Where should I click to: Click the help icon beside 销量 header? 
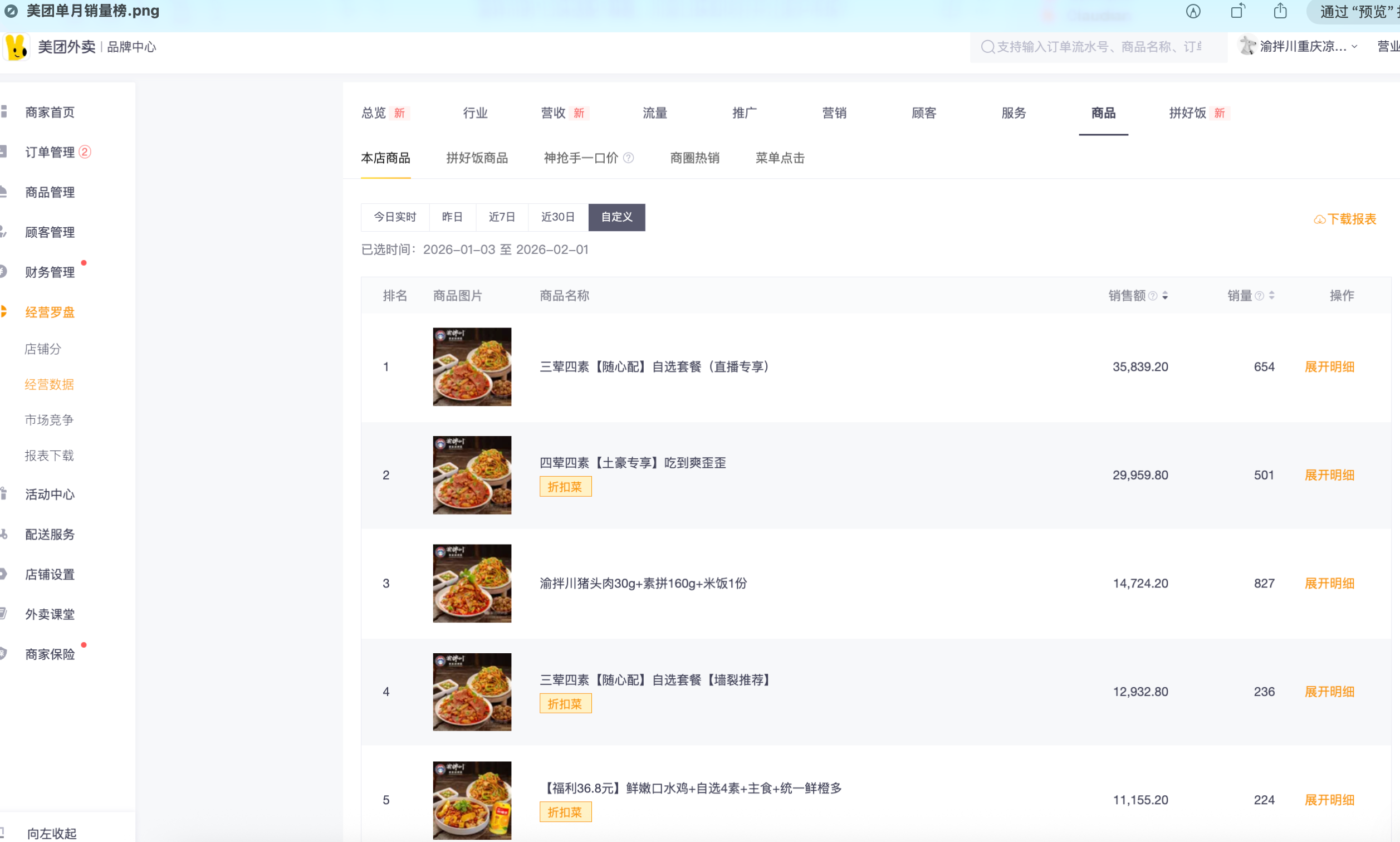(1259, 296)
